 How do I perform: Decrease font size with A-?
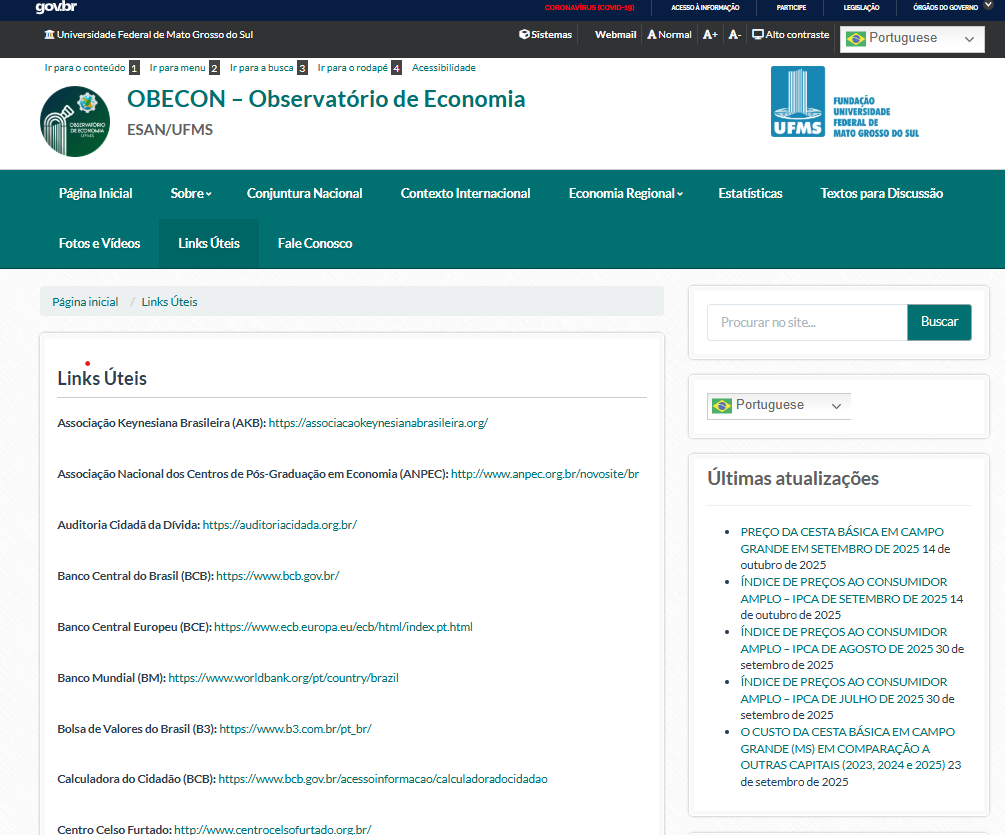tap(734, 35)
